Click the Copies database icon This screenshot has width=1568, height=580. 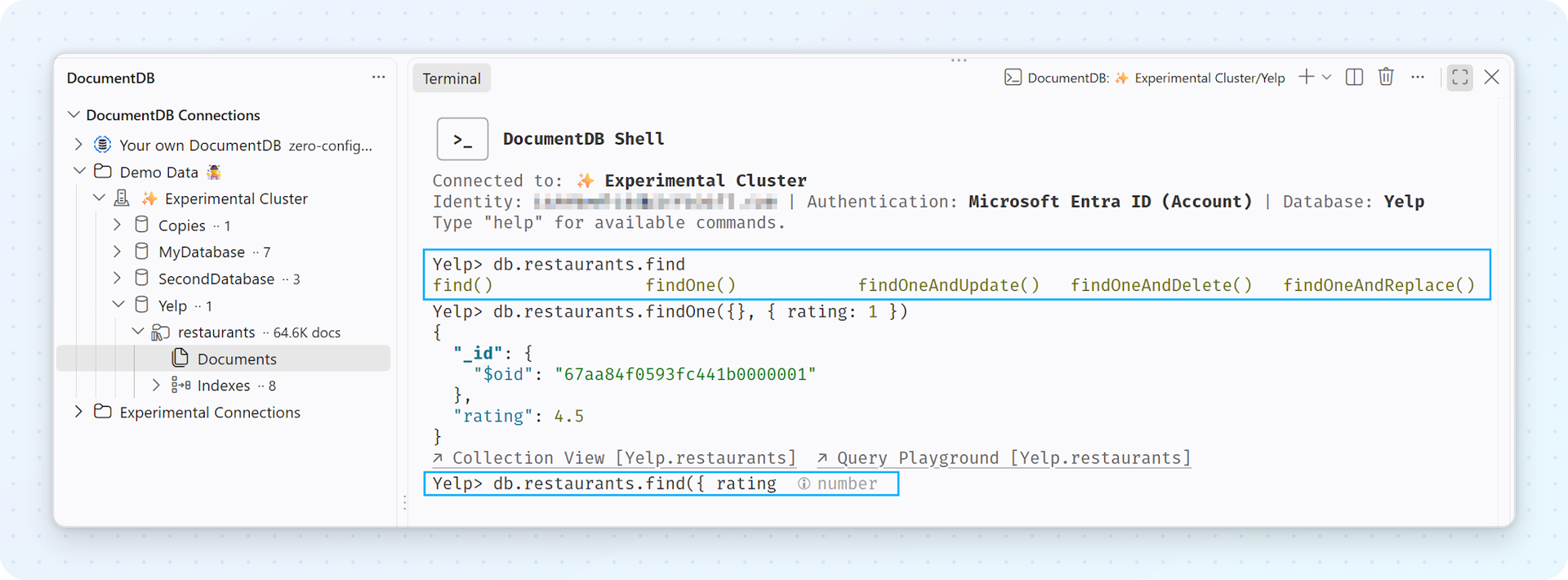(x=141, y=225)
